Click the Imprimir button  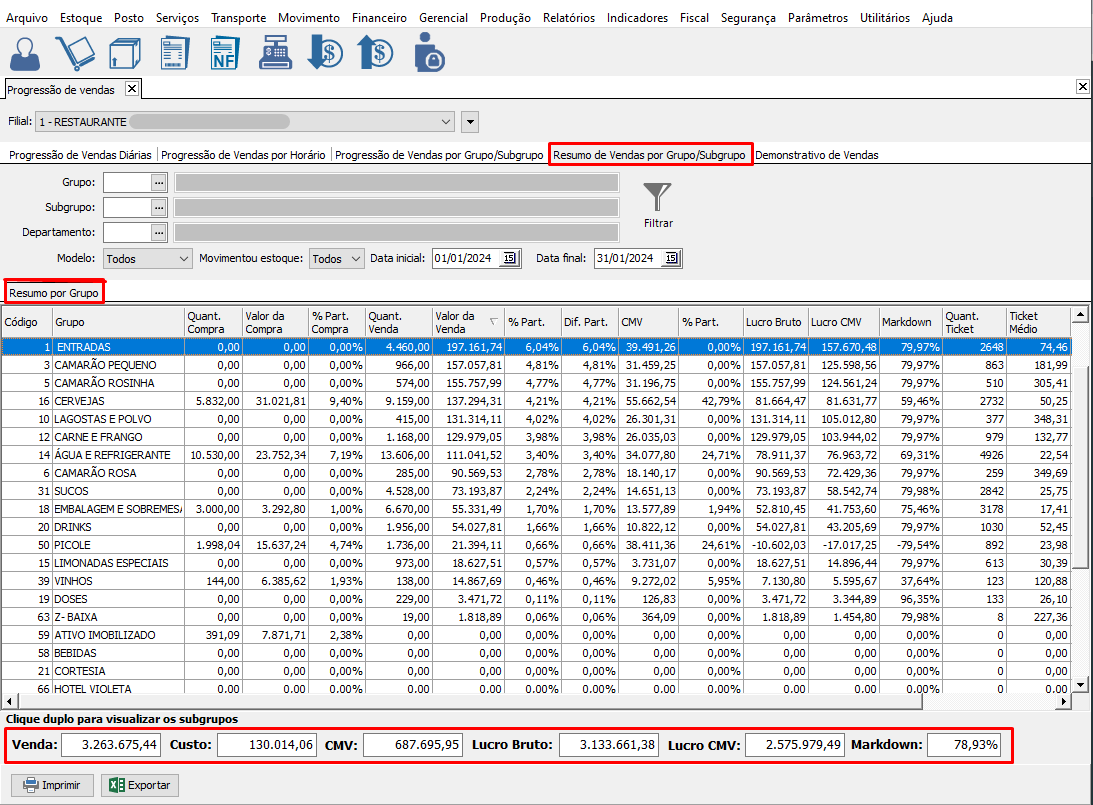coord(52,785)
